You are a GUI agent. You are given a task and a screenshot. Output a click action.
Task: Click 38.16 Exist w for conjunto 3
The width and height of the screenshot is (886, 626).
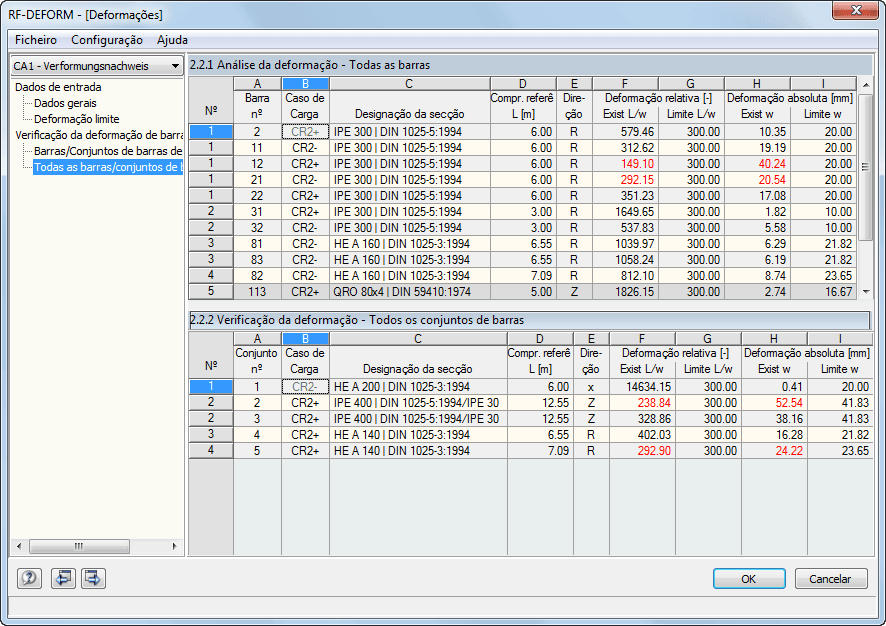coord(774,419)
